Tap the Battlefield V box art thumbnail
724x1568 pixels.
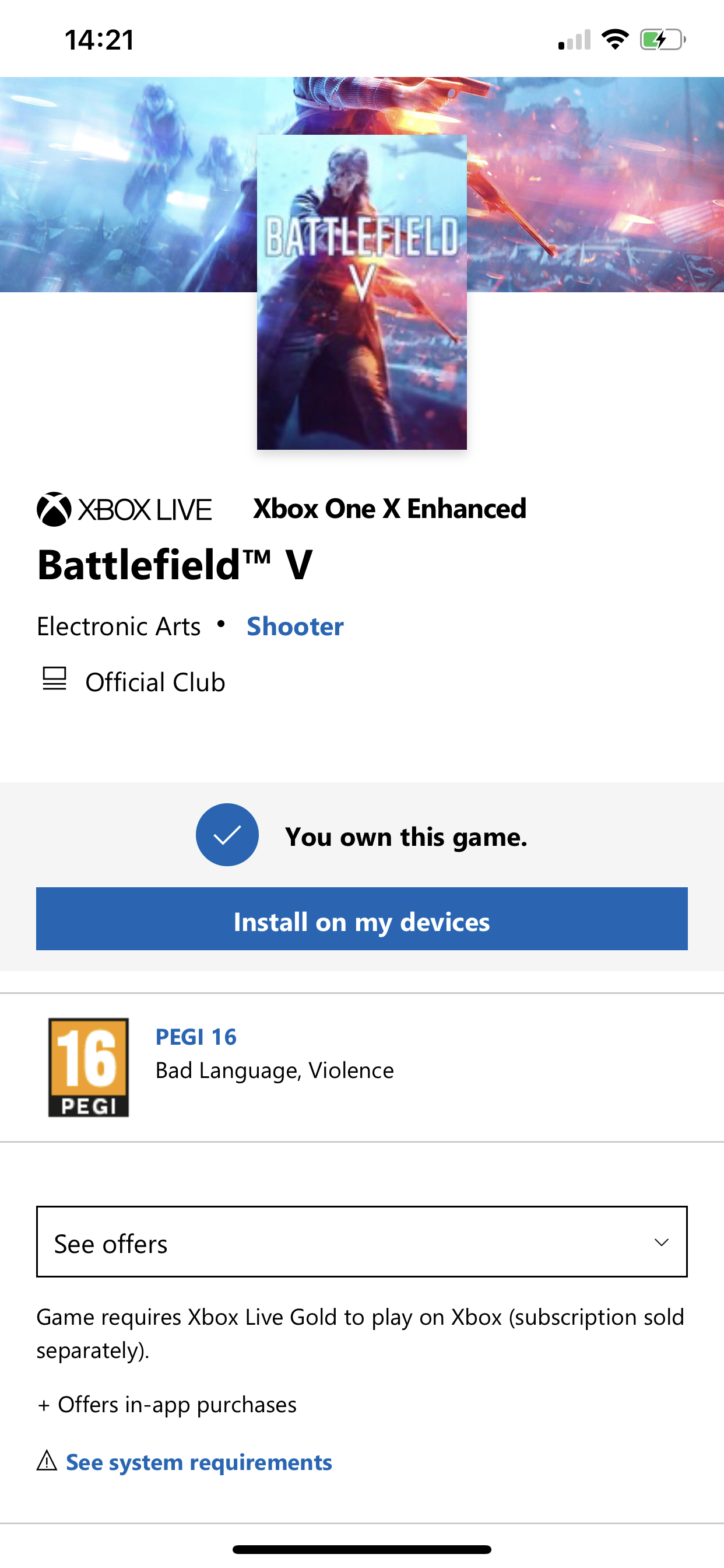(x=362, y=292)
